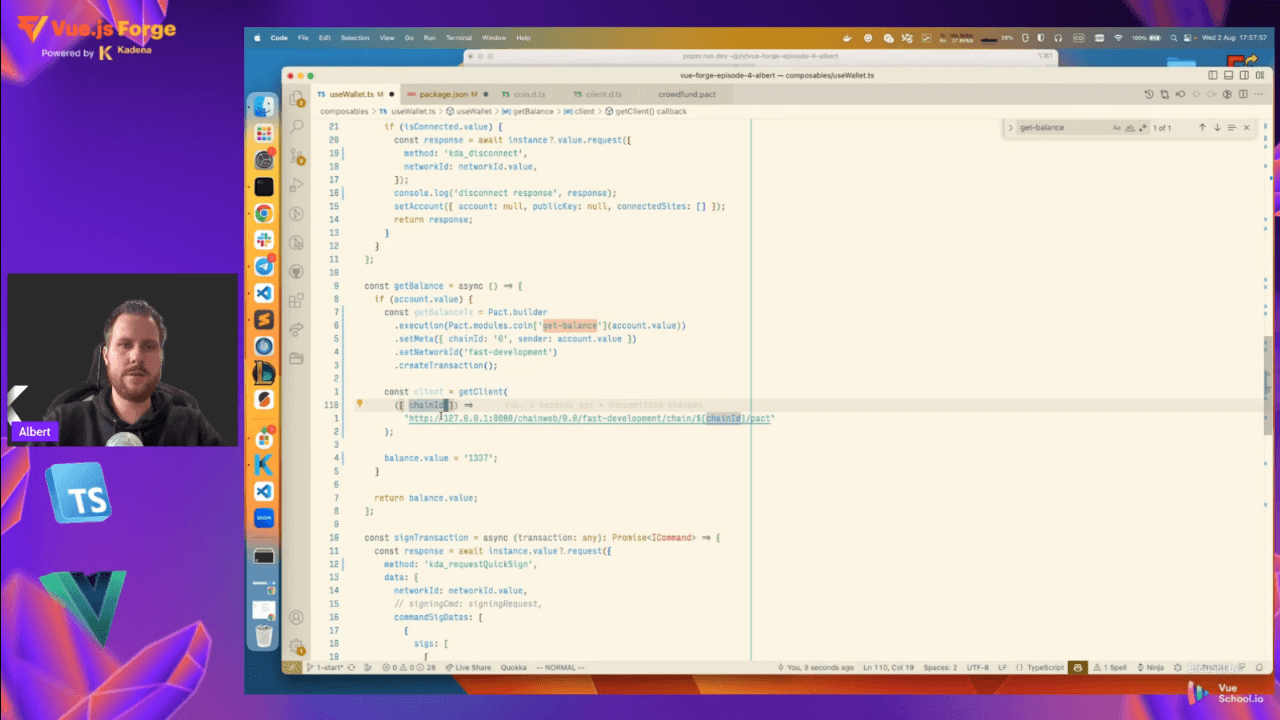Open the Run and Debug view

(x=296, y=185)
